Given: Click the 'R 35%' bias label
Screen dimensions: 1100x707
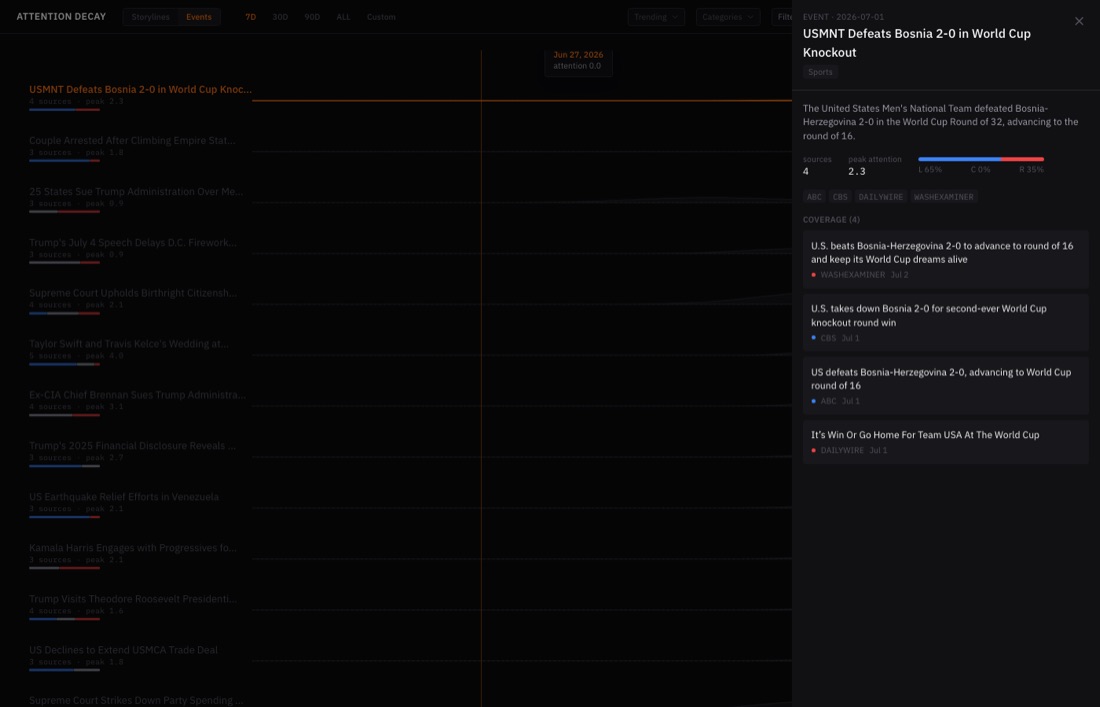Looking at the screenshot, I should click(x=1031, y=170).
